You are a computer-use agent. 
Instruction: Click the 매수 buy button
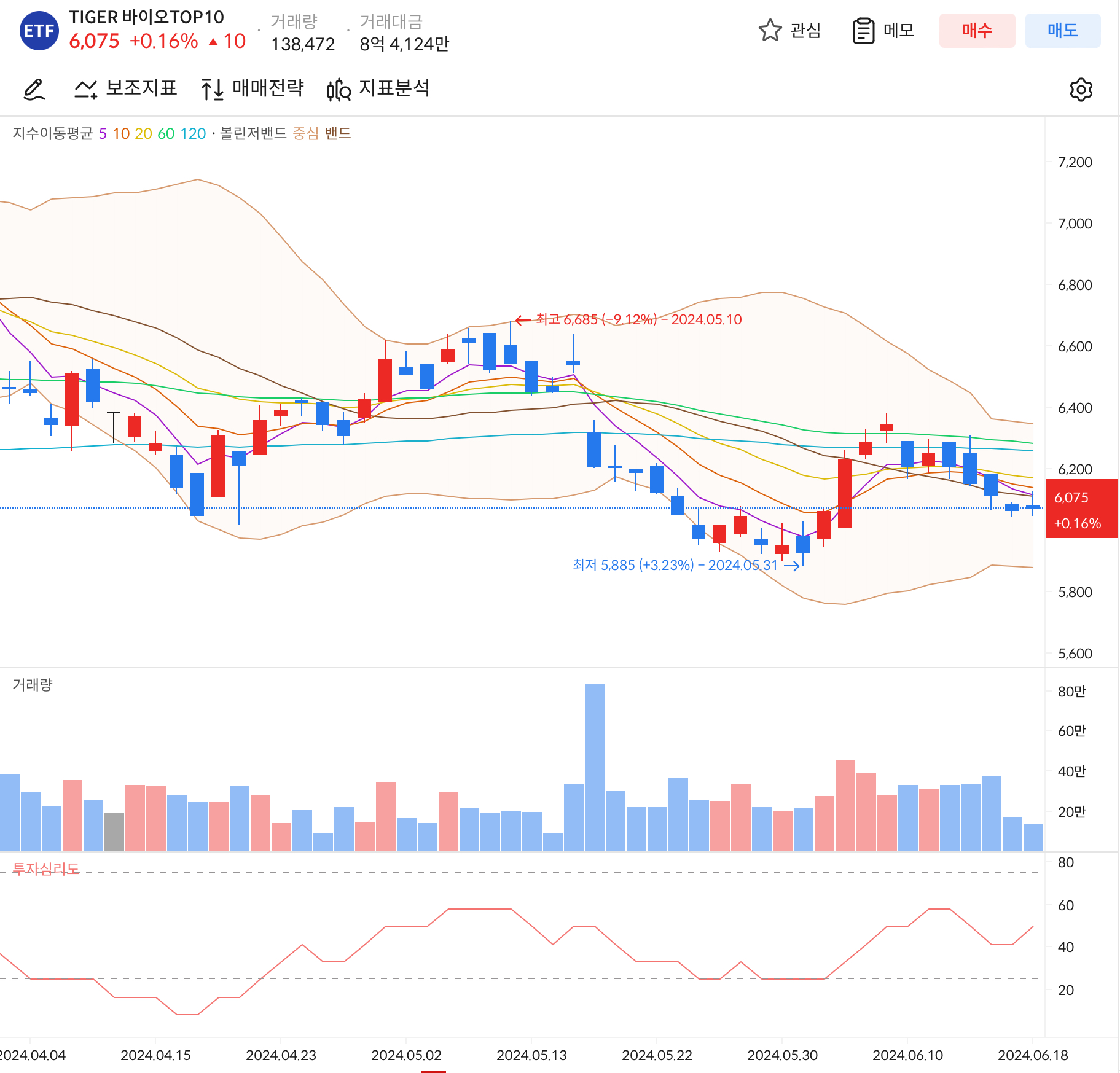977,31
